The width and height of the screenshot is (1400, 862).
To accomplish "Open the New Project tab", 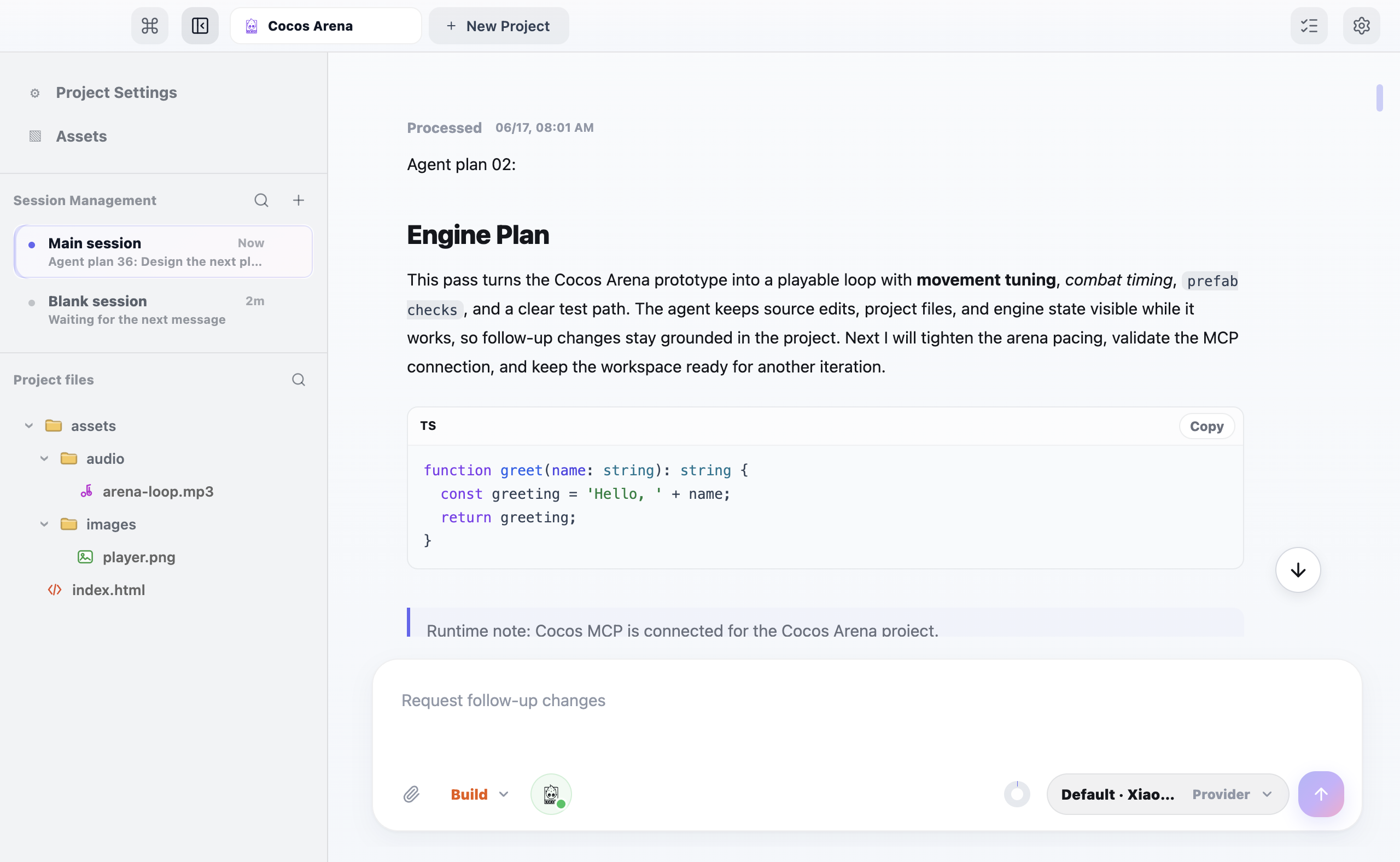I will tap(498, 26).
